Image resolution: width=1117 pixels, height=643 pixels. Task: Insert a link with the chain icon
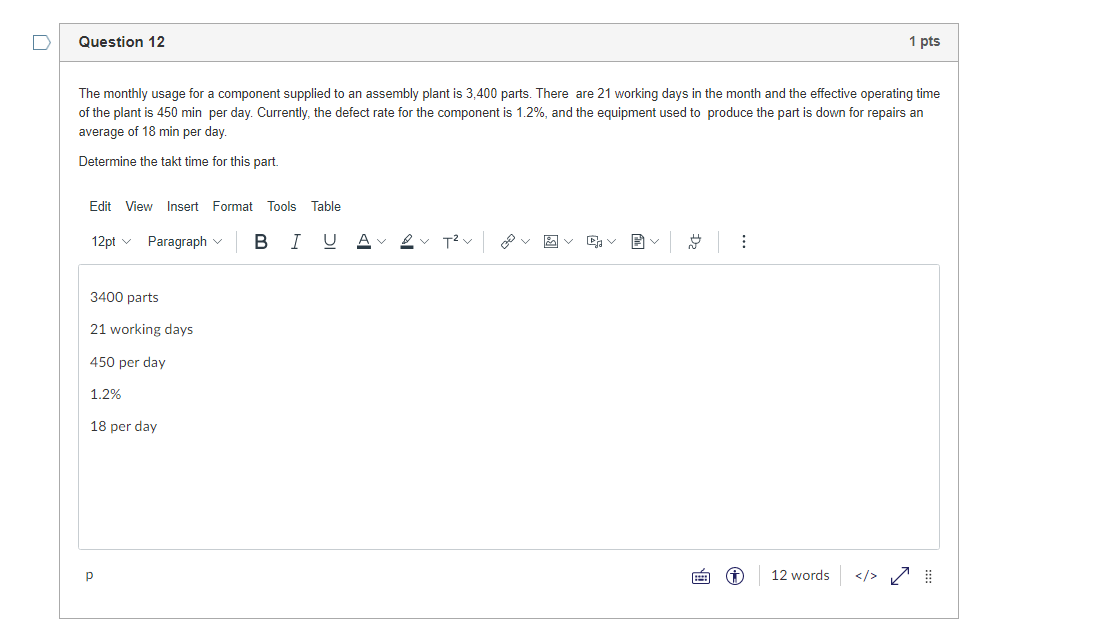(x=507, y=241)
